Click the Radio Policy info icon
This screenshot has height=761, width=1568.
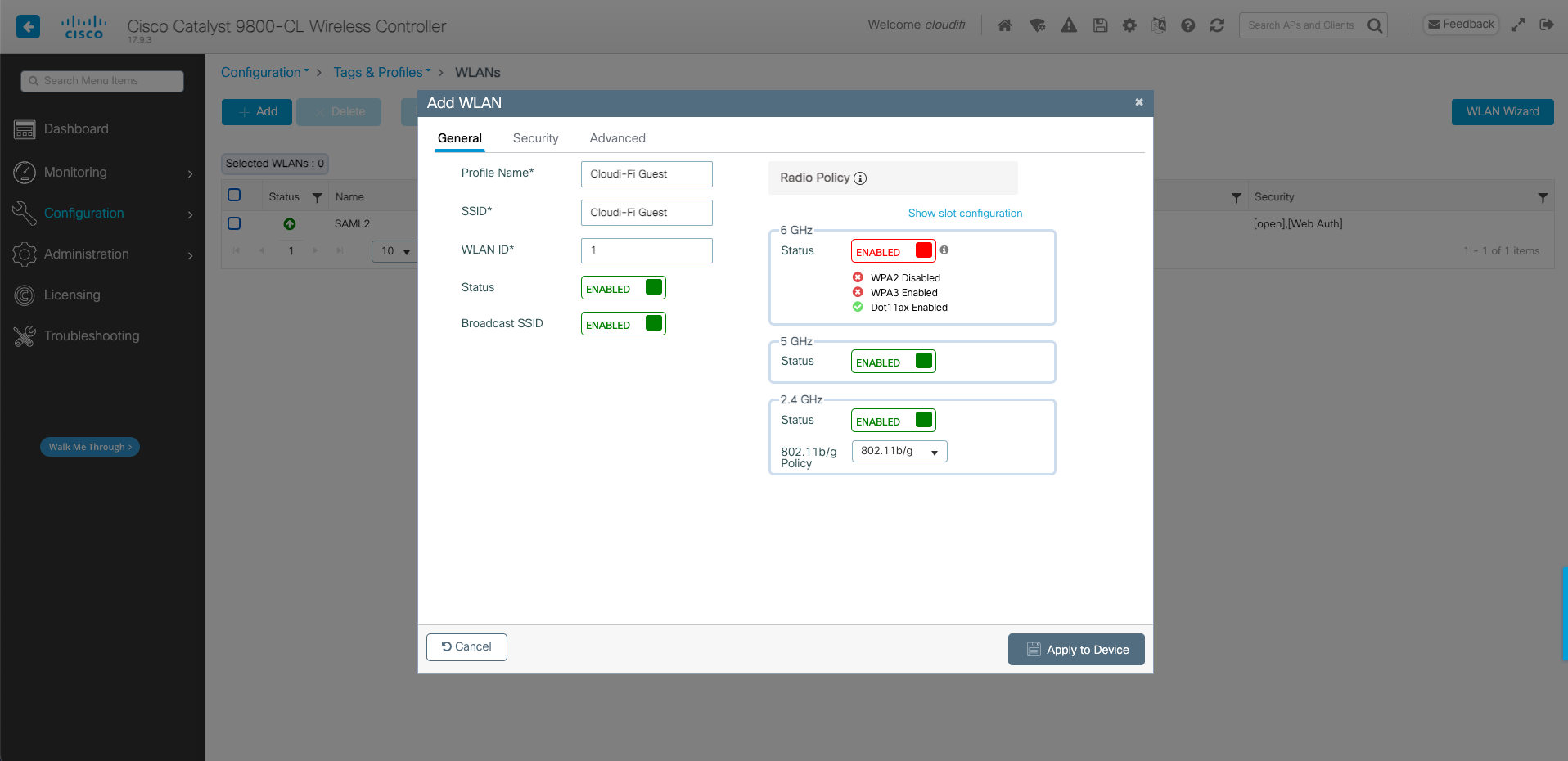click(860, 178)
